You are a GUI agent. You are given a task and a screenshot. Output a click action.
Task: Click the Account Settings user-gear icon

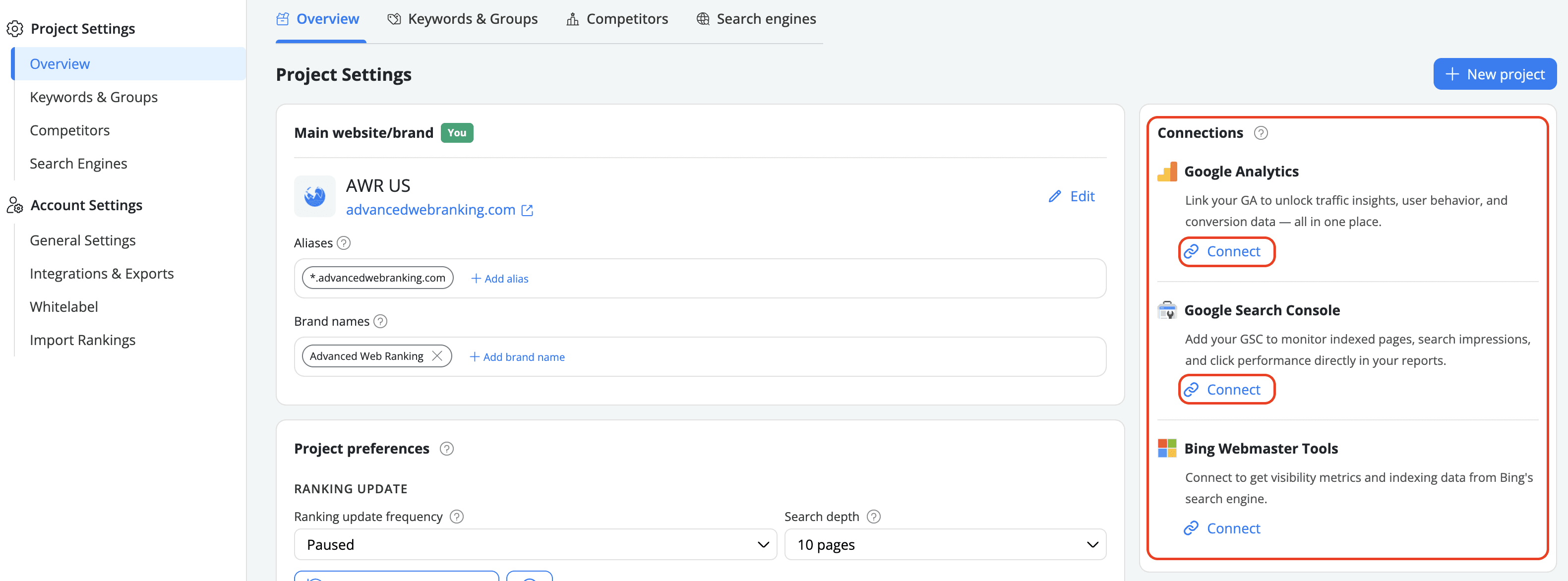click(x=14, y=205)
